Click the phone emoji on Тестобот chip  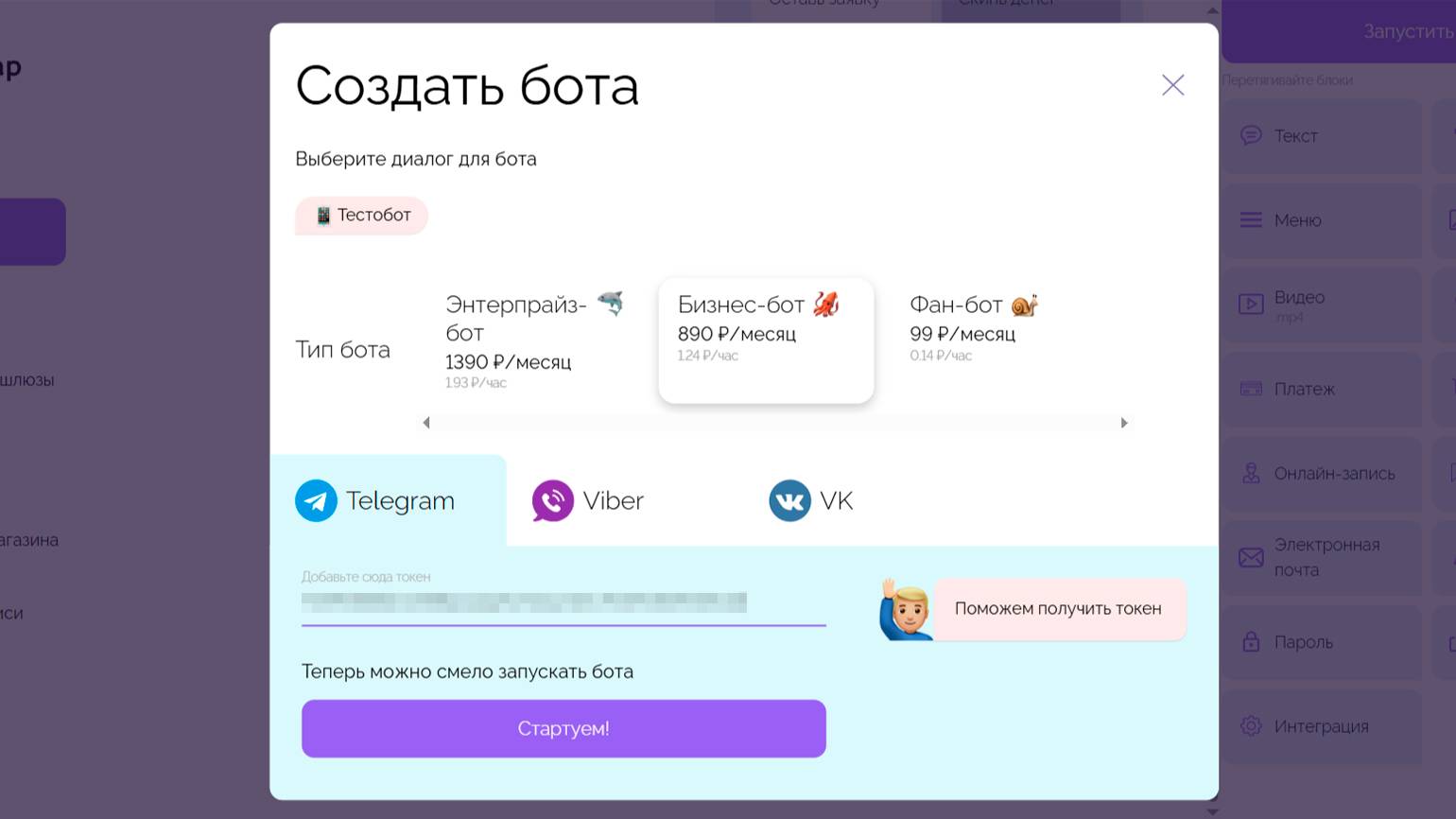323,216
